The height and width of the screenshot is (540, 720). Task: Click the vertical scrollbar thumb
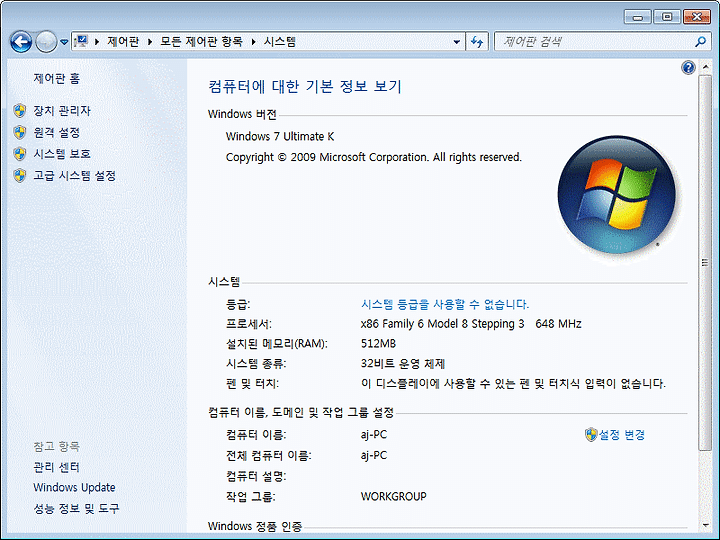click(705, 263)
